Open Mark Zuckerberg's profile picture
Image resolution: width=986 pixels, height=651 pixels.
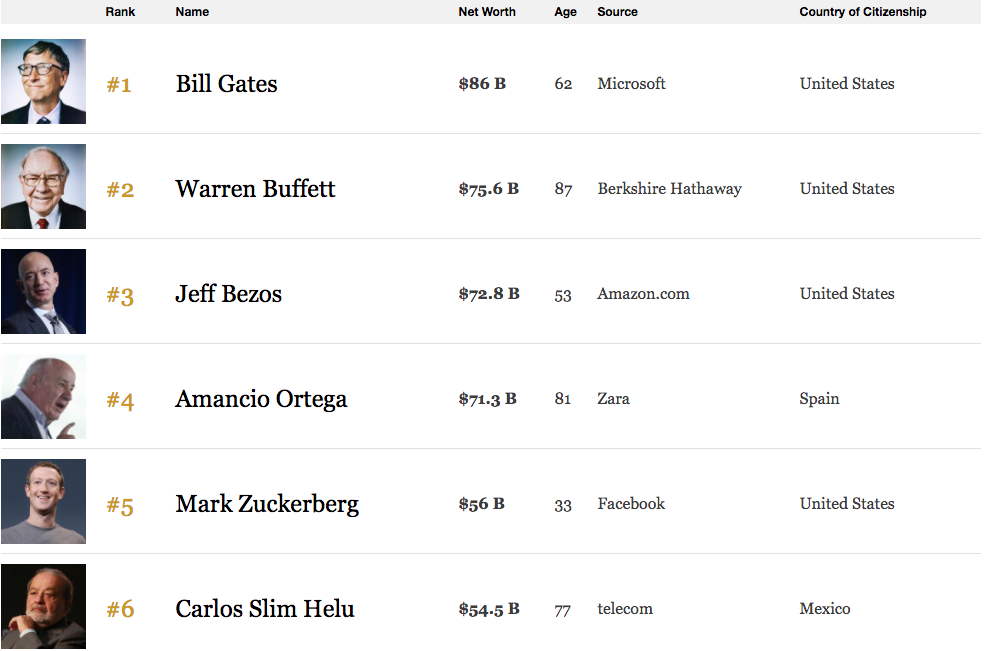[43, 502]
